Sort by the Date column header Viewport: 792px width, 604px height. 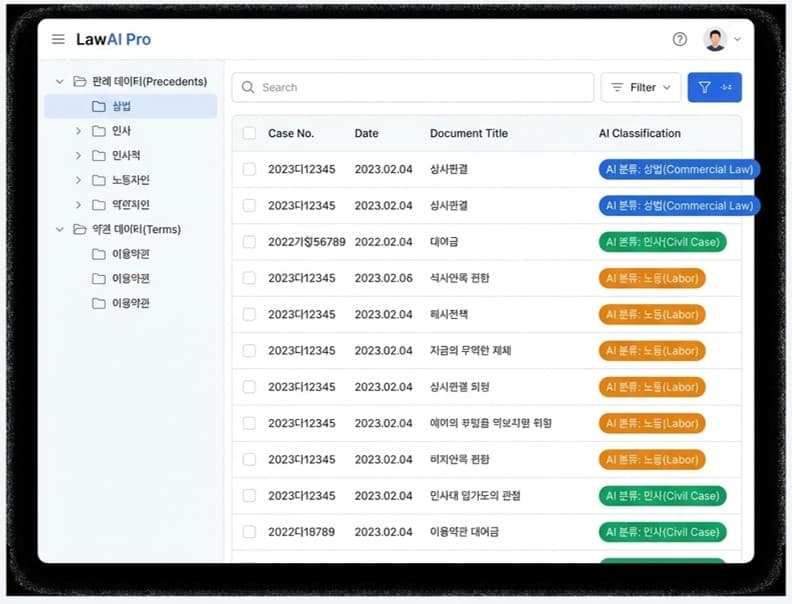(366, 134)
